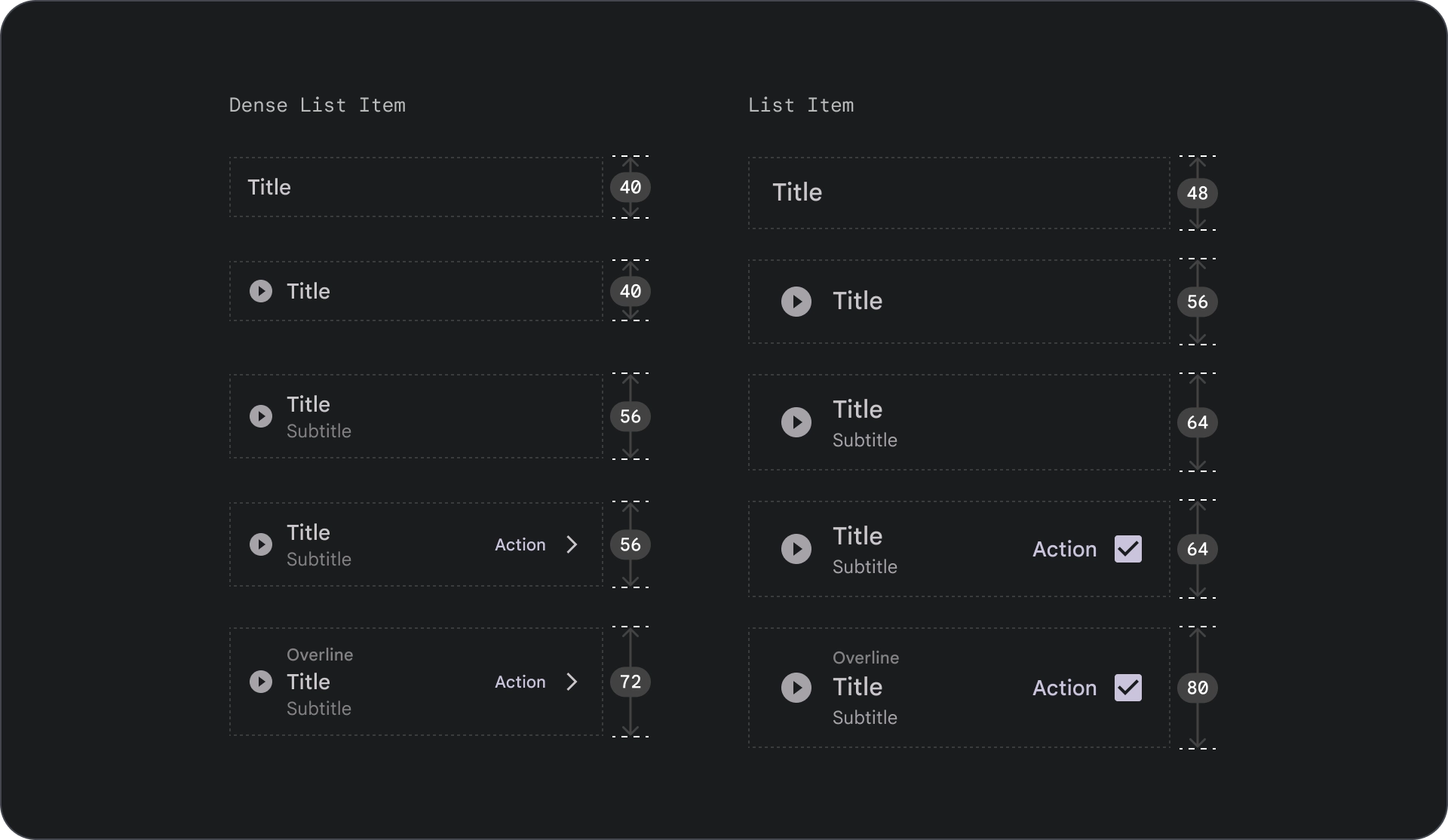Viewport: 1448px width, 840px height.
Task: Click the height indicator badge showing 80
Action: coord(1198,688)
